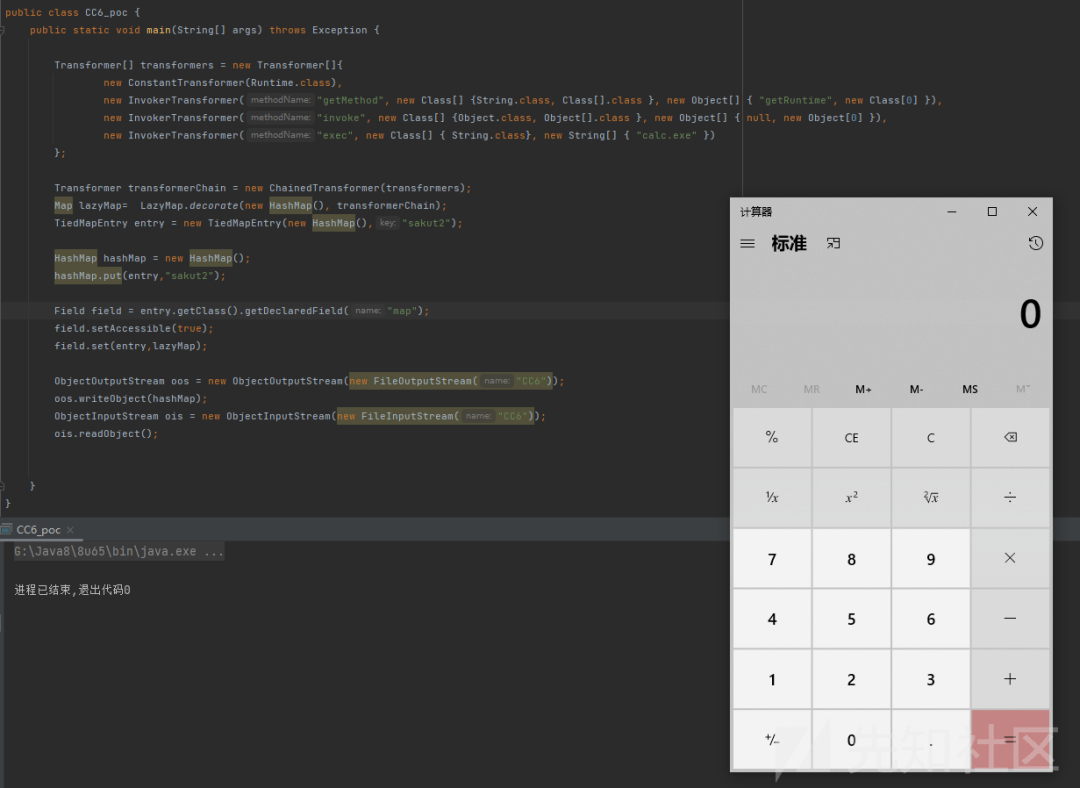
Task: Click the oos.writeObject(hashMap) line
Action: tap(130, 398)
